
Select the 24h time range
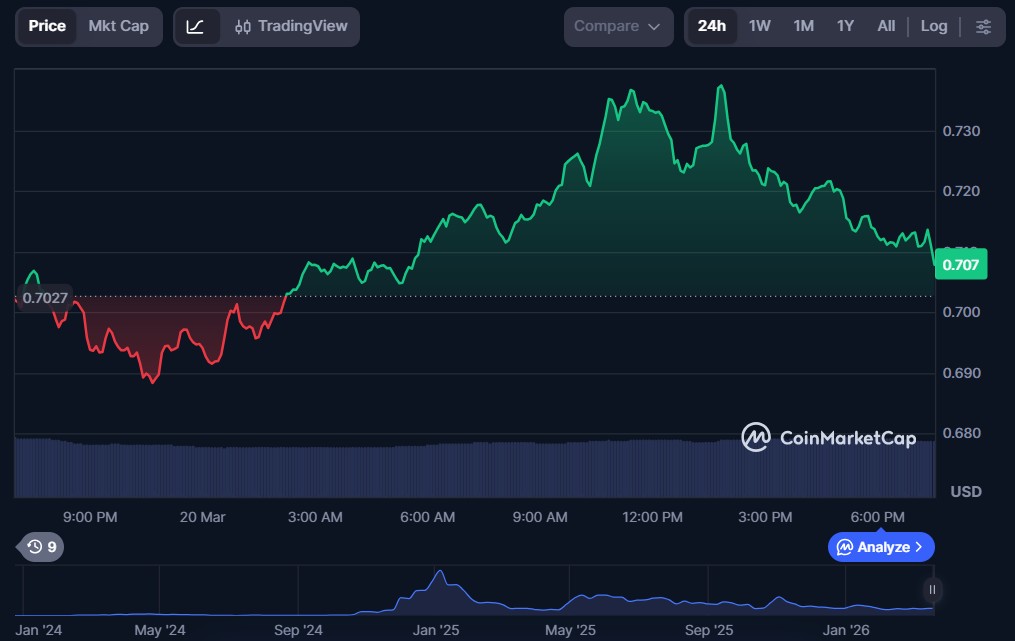(711, 27)
